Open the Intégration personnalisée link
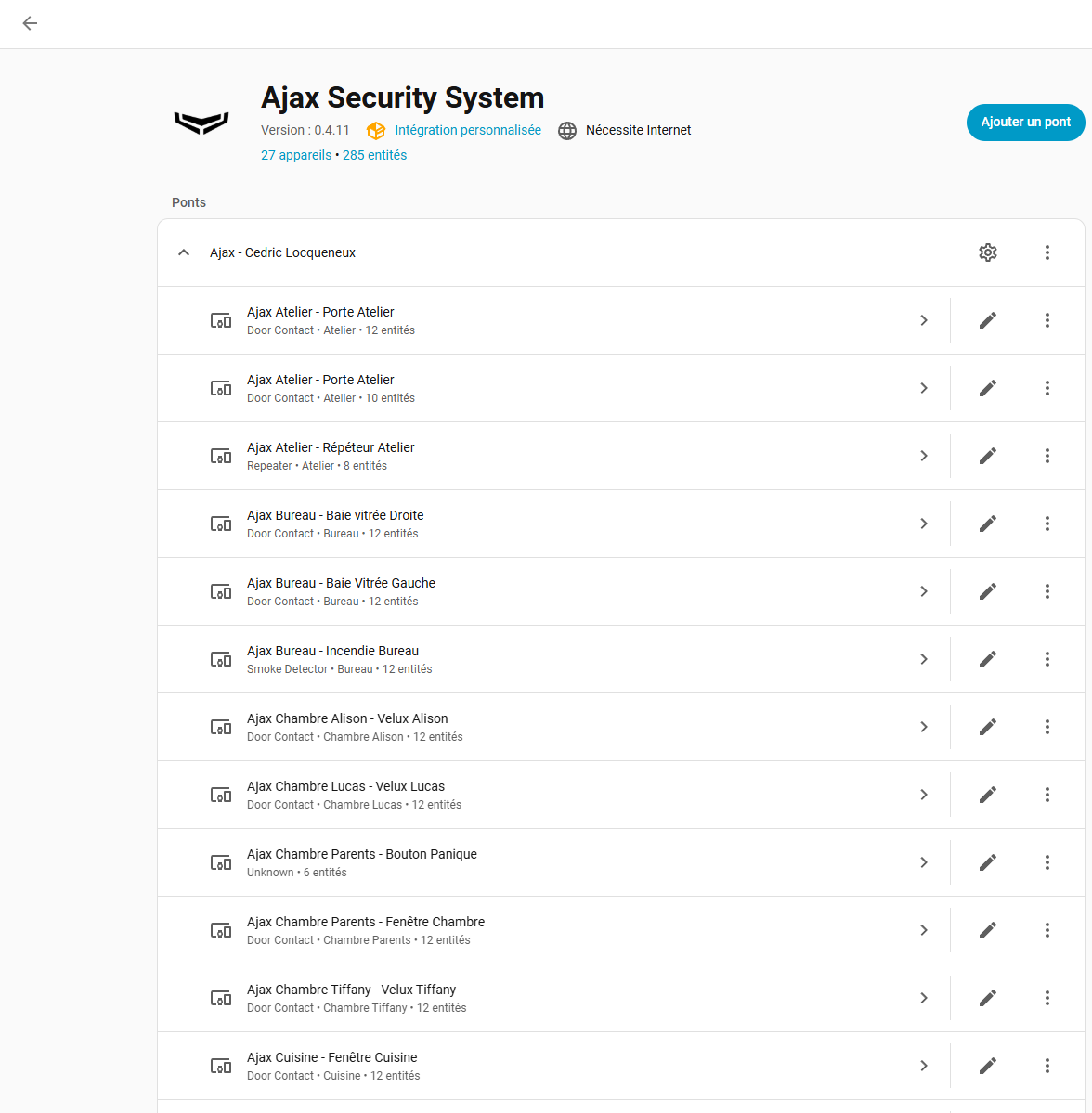 point(467,130)
